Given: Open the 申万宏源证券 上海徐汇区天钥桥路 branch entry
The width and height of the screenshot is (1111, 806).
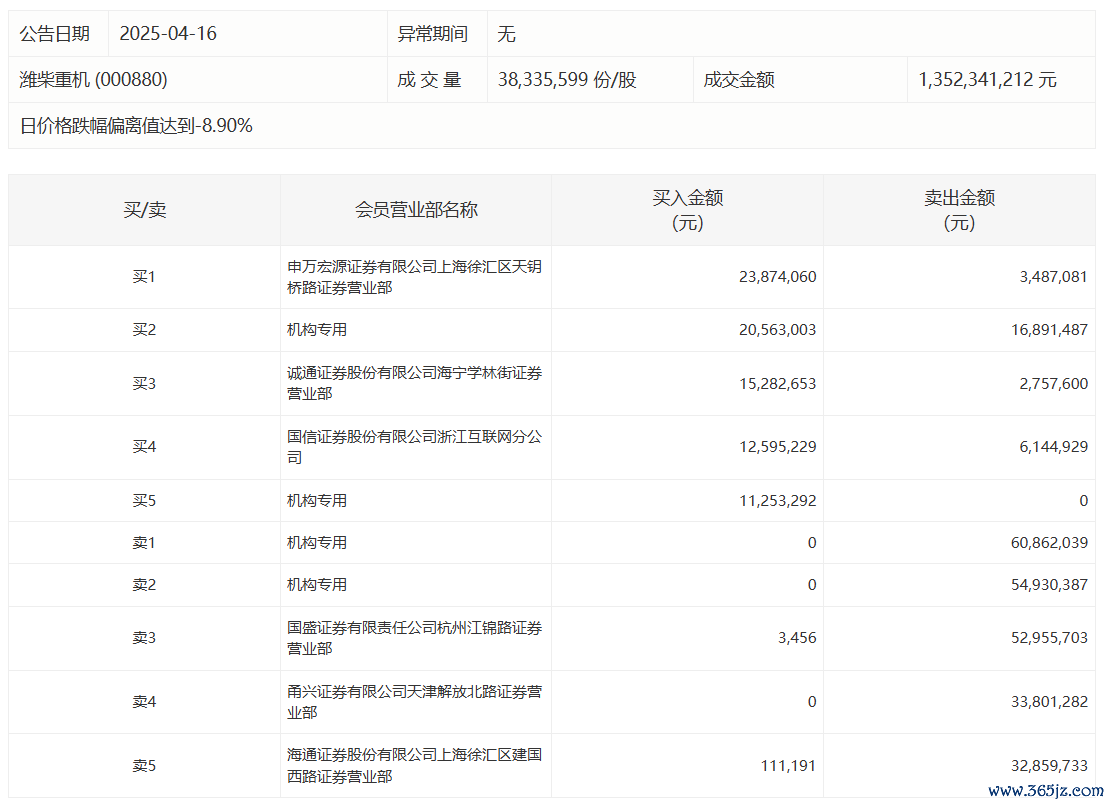Looking at the screenshot, I should click(414, 277).
